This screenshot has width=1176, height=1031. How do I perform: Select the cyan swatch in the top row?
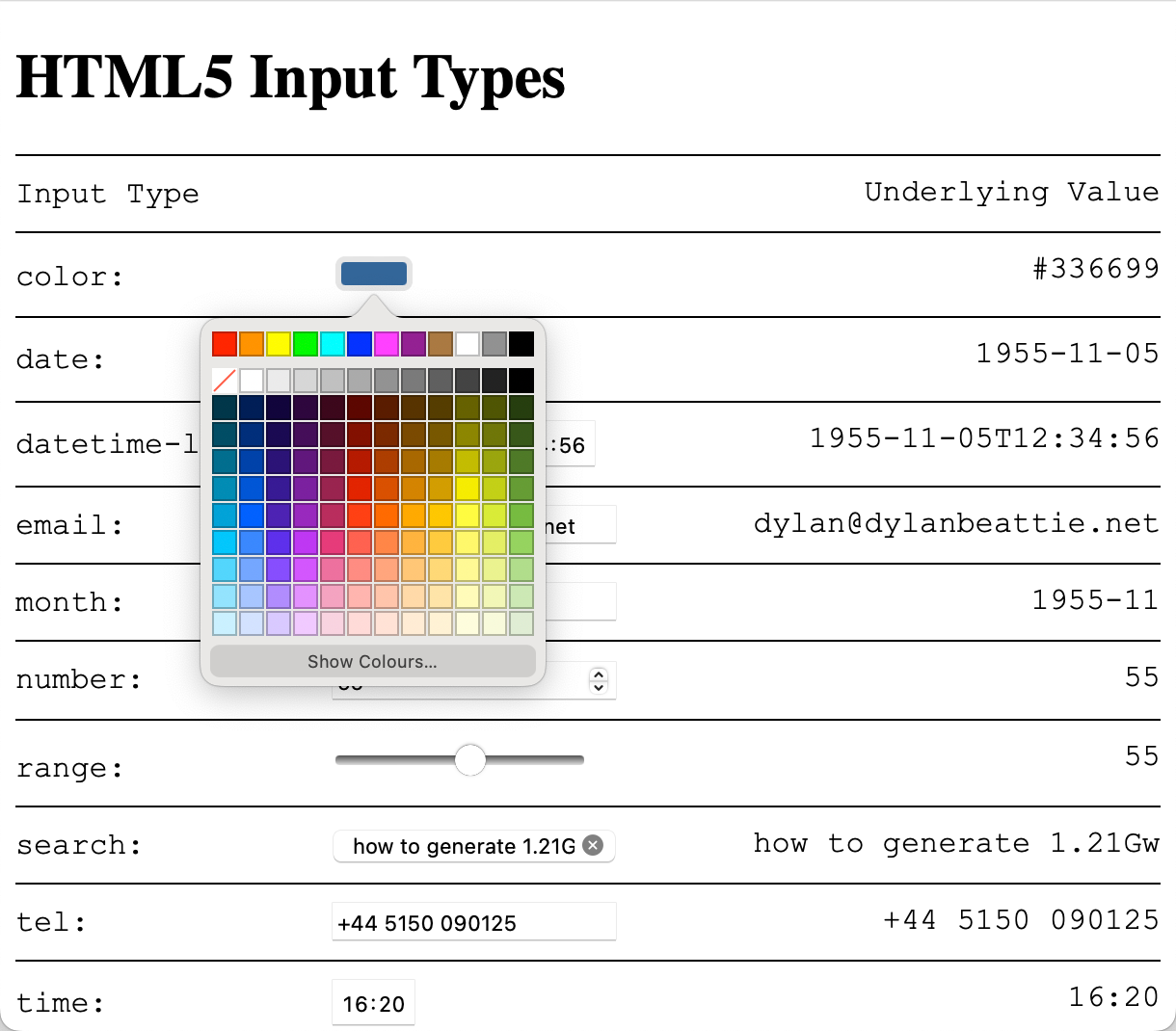(x=332, y=343)
